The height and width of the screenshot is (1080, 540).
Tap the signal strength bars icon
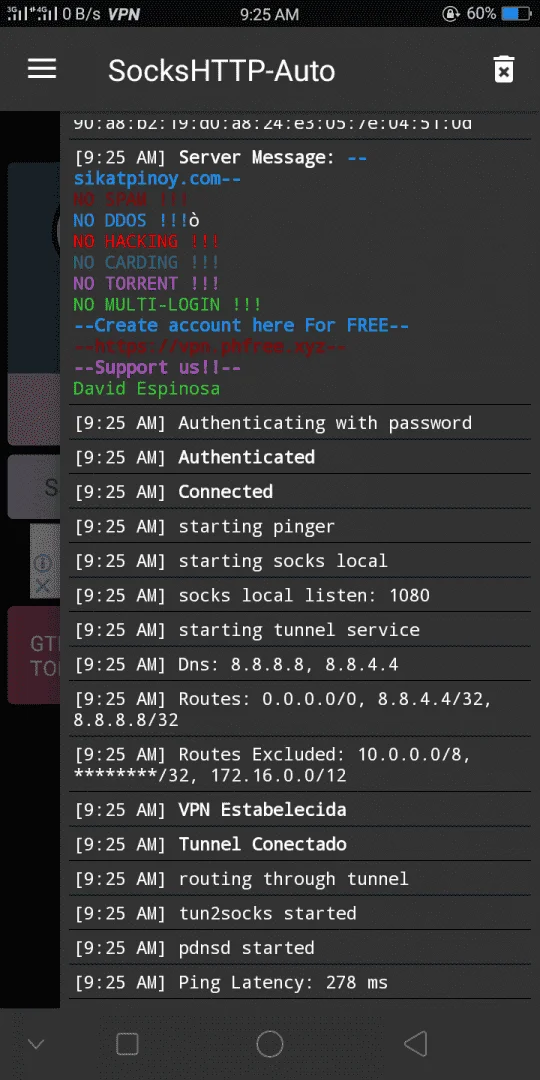click(32, 14)
